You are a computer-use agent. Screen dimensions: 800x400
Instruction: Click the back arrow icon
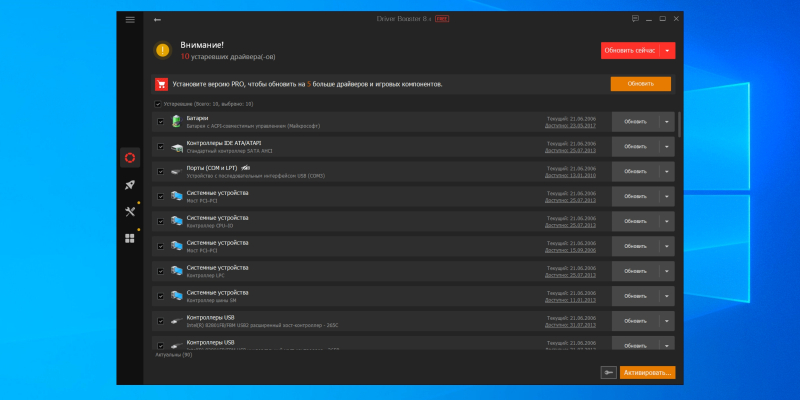click(x=157, y=19)
